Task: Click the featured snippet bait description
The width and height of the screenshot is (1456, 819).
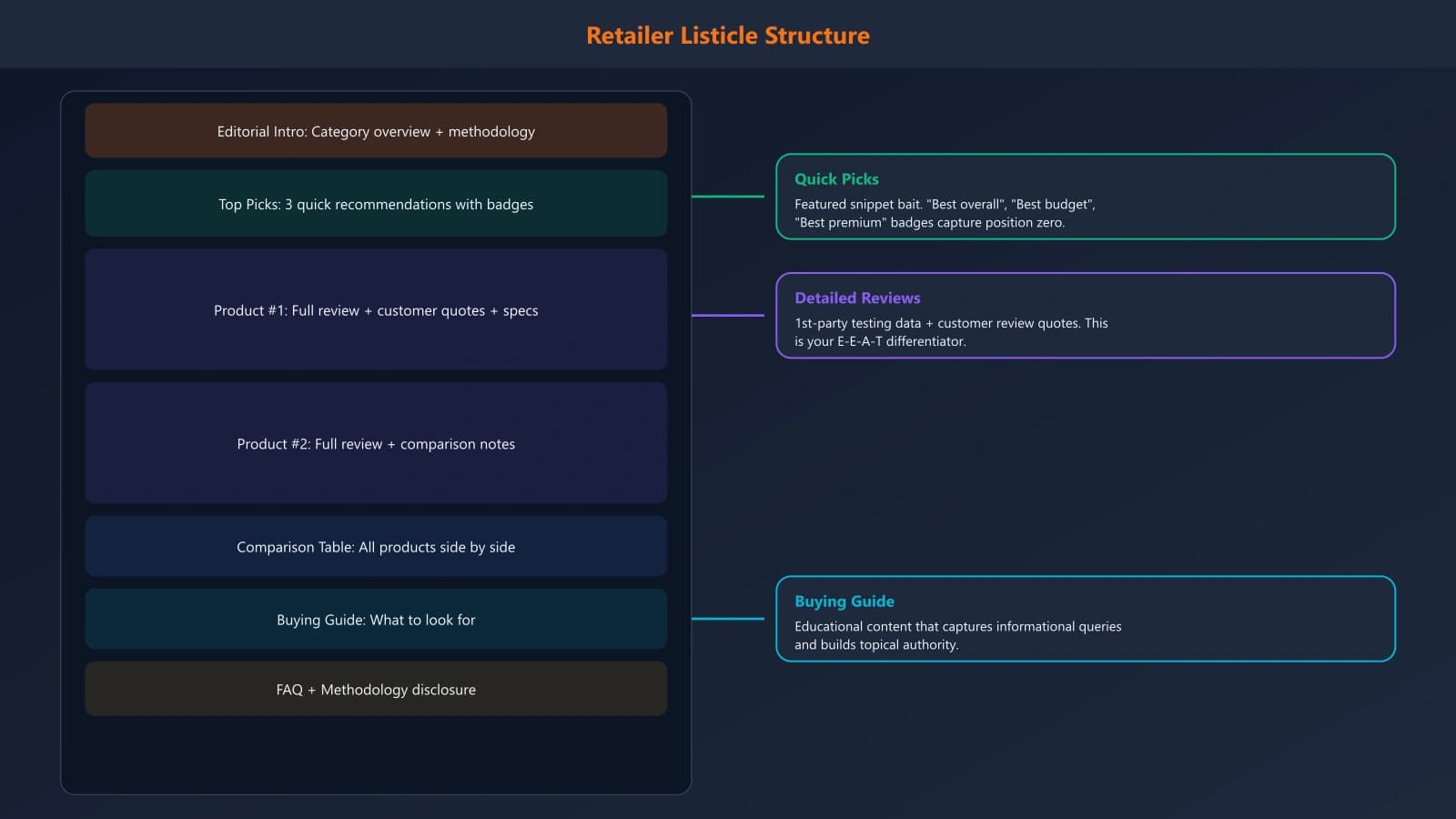Action: (945, 213)
